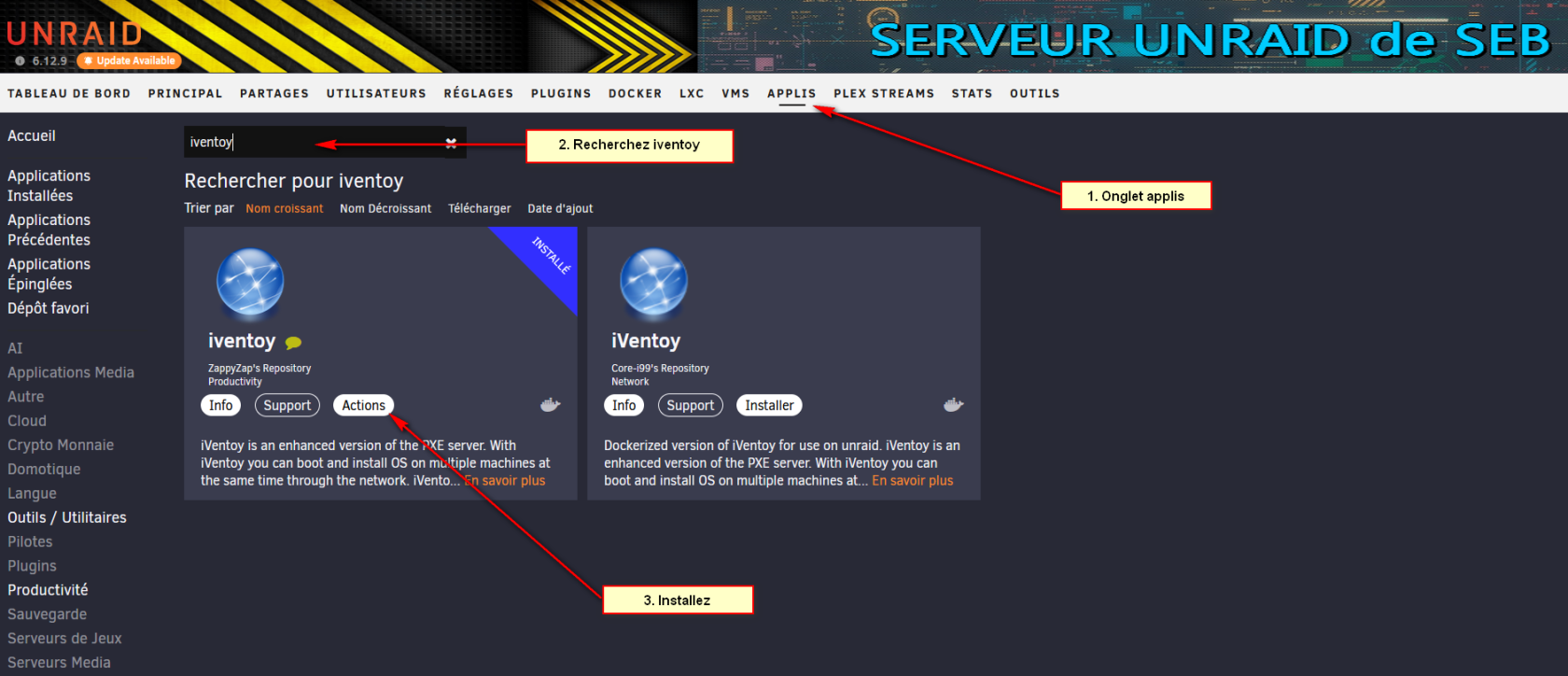Switch to the Principal tab

tap(185, 93)
